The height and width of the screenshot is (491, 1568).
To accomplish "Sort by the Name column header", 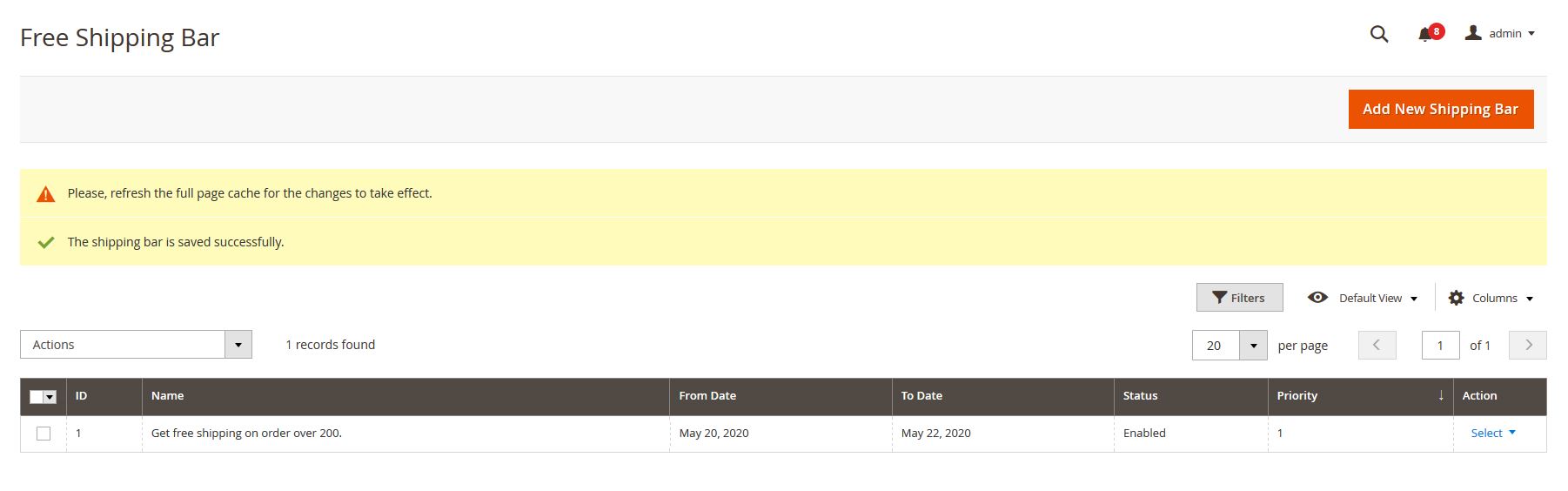I will click(x=167, y=395).
